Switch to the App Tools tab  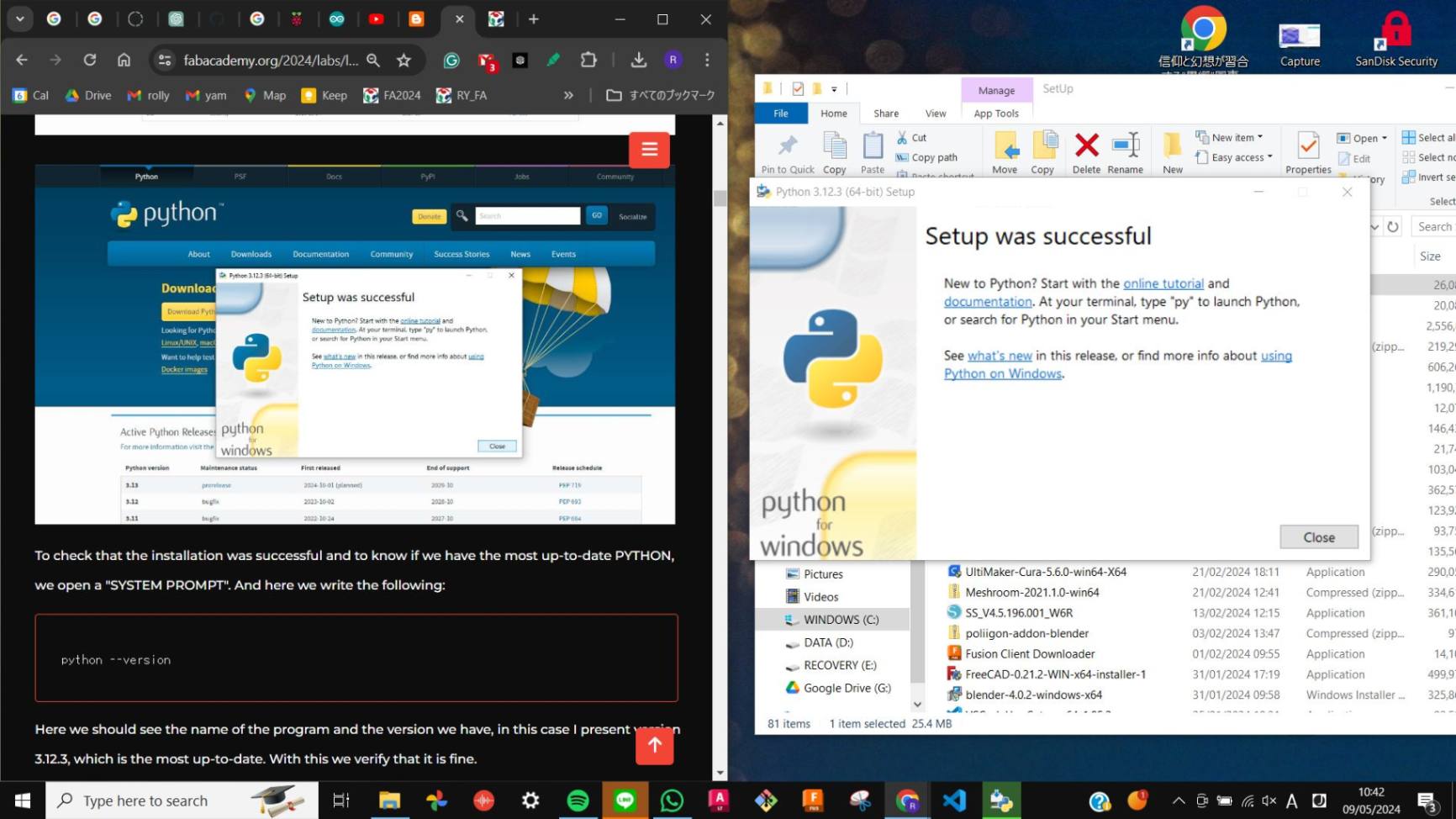[996, 114]
